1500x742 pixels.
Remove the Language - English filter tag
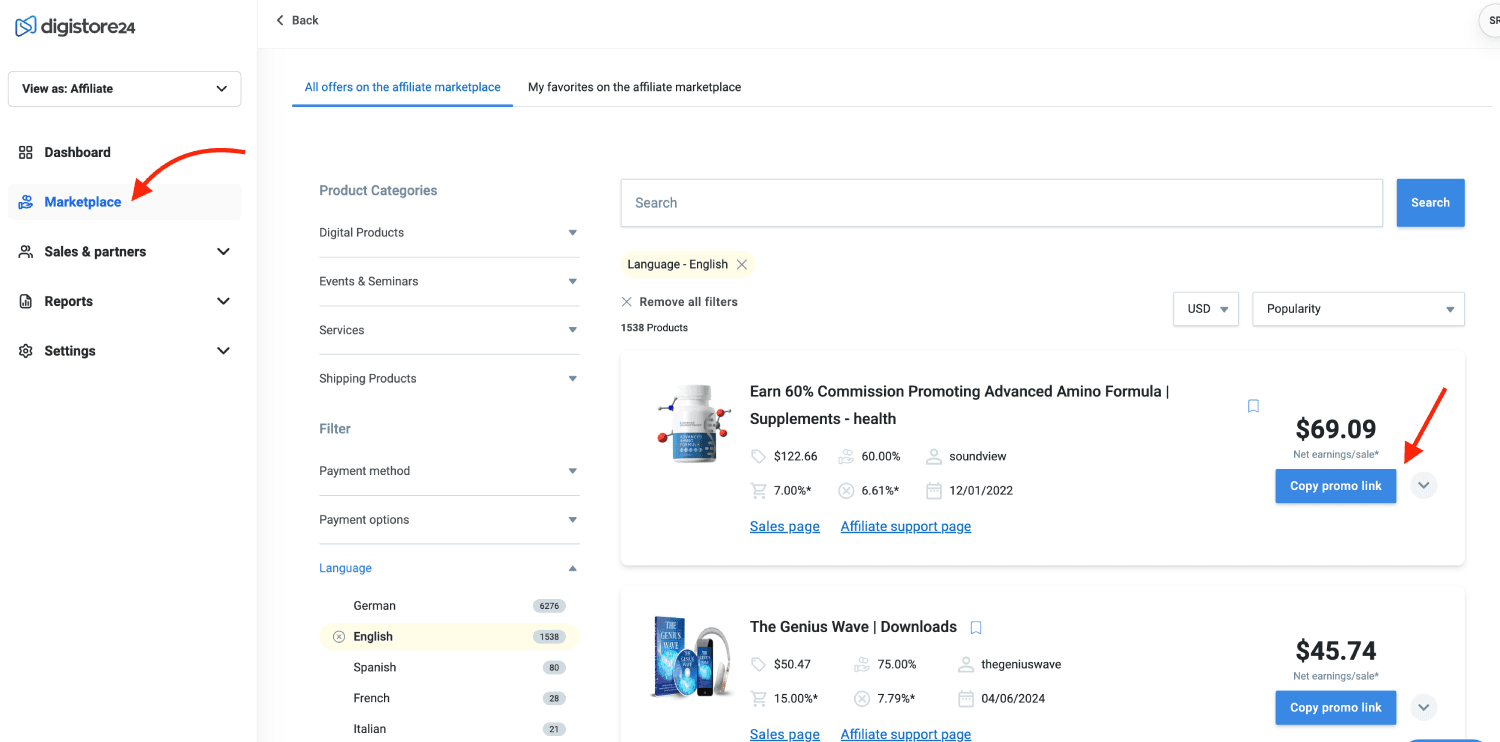(x=742, y=265)
